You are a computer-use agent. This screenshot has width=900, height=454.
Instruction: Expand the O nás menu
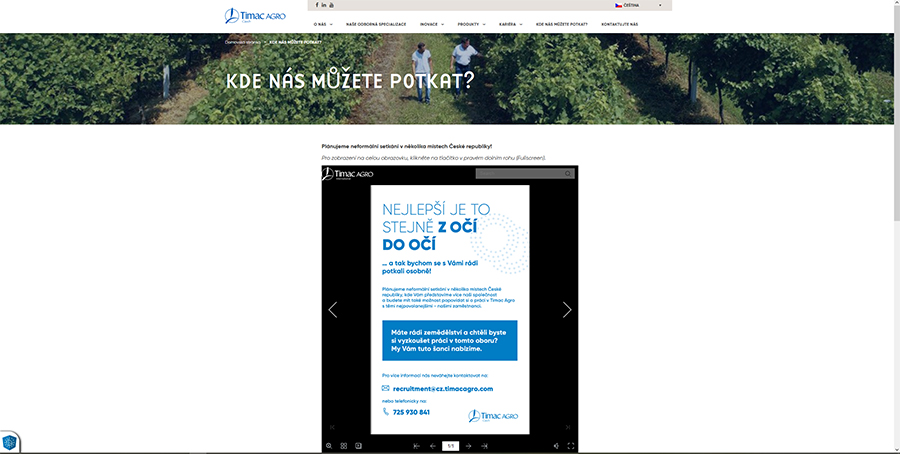[322, 23]
